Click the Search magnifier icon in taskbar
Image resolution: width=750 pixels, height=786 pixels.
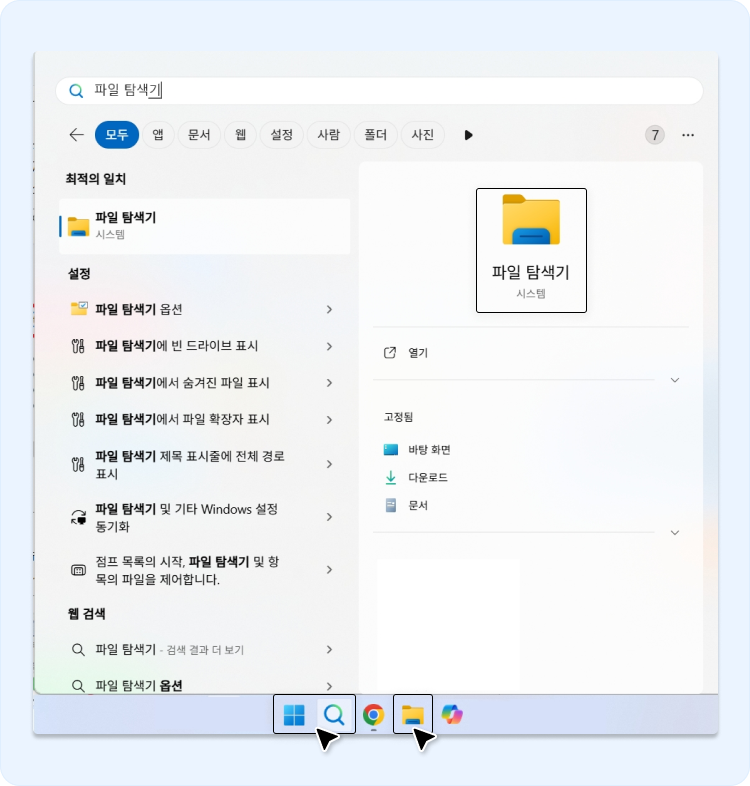(334, 715)
